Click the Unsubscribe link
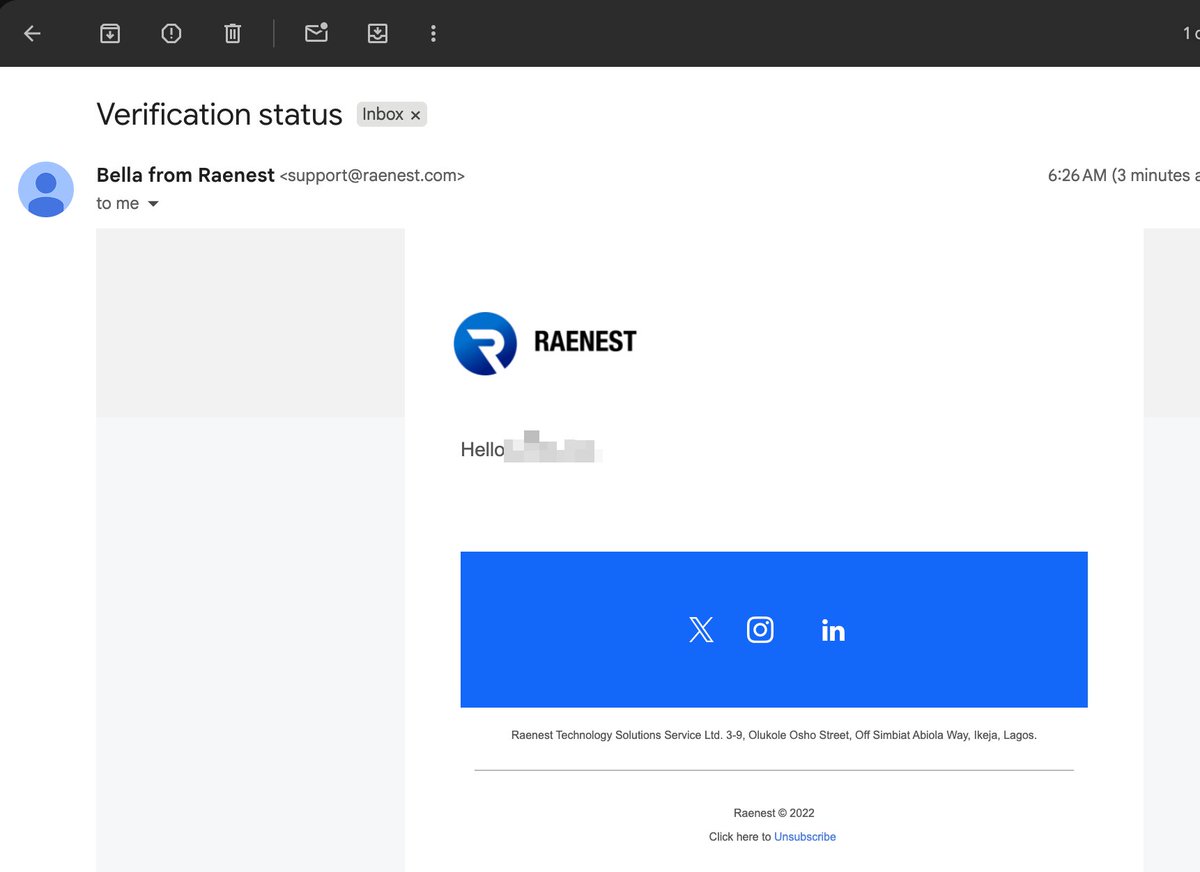Image resolution: width=1200 pixels, height=872 pixels. (805, 837)
